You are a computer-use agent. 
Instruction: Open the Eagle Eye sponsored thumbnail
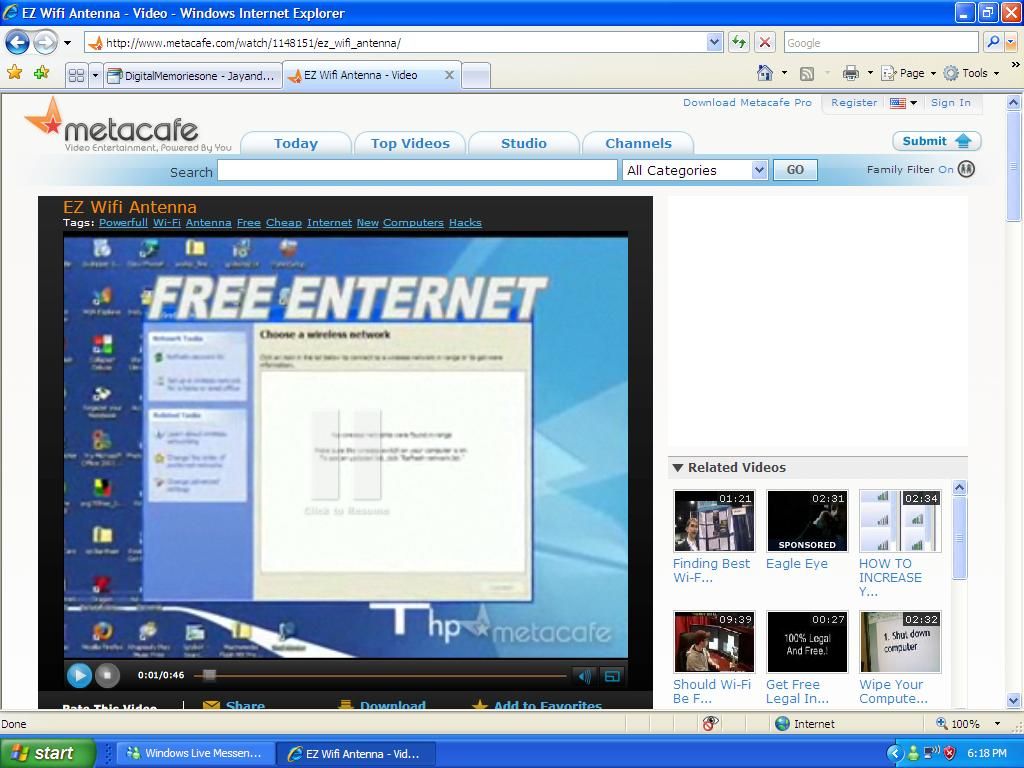(807, 521)
